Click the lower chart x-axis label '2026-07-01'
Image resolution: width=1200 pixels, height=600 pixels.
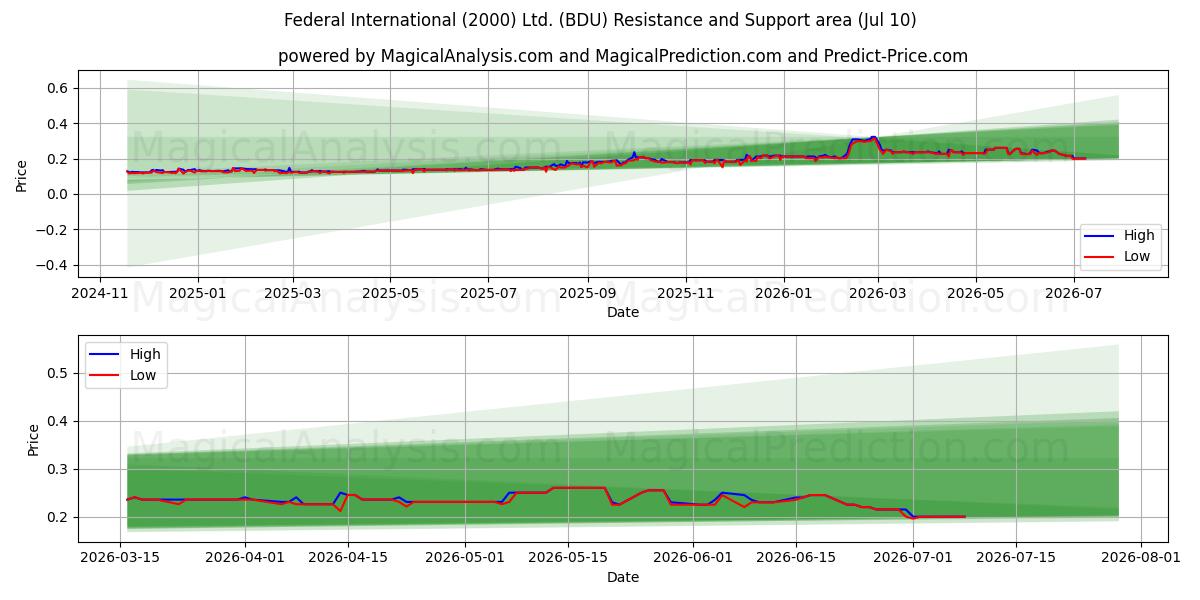click(914, 559)
